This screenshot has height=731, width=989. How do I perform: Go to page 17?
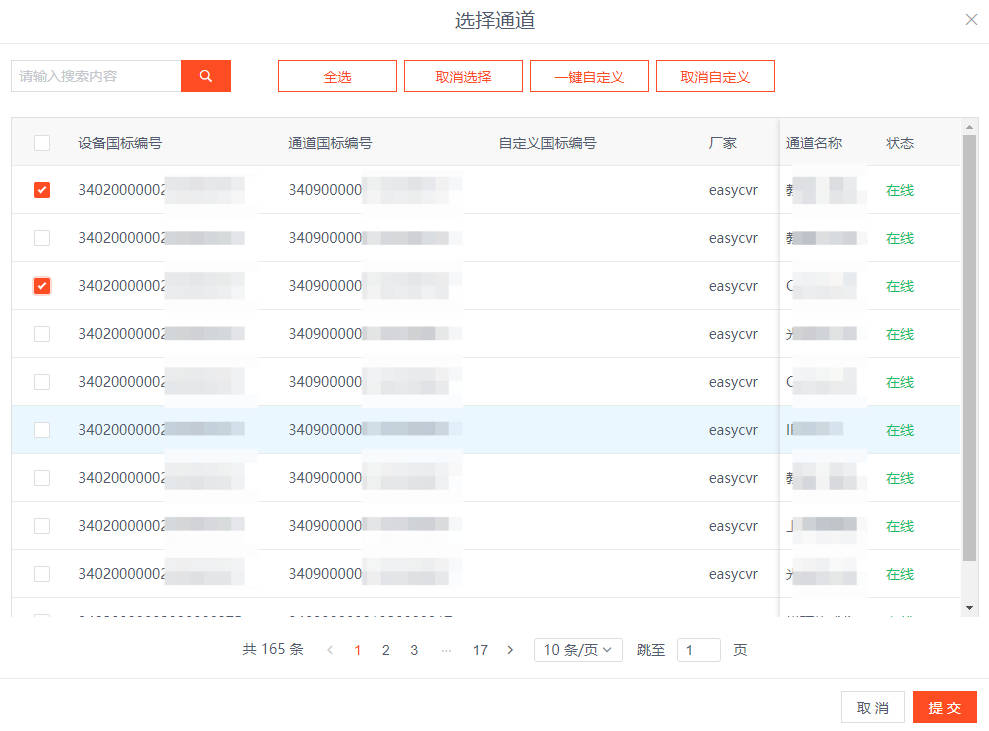[x=481, y=650]
